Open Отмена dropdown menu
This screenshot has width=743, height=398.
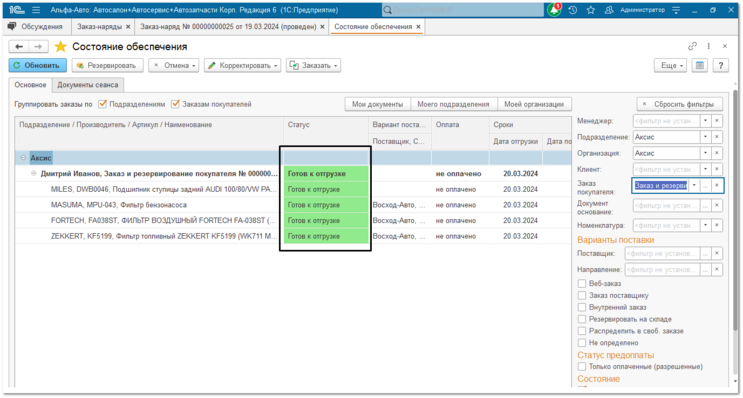[x=174, y=65]
